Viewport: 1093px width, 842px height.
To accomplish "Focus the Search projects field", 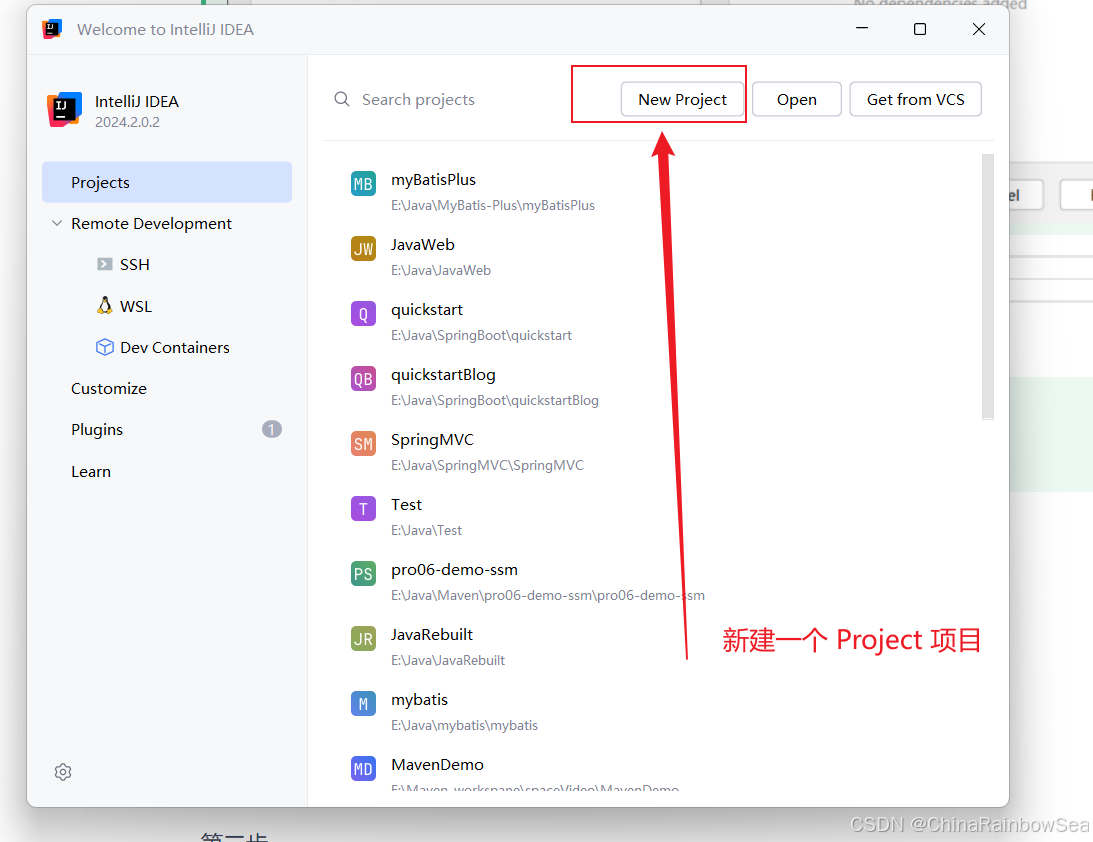I will coord(418,100).
